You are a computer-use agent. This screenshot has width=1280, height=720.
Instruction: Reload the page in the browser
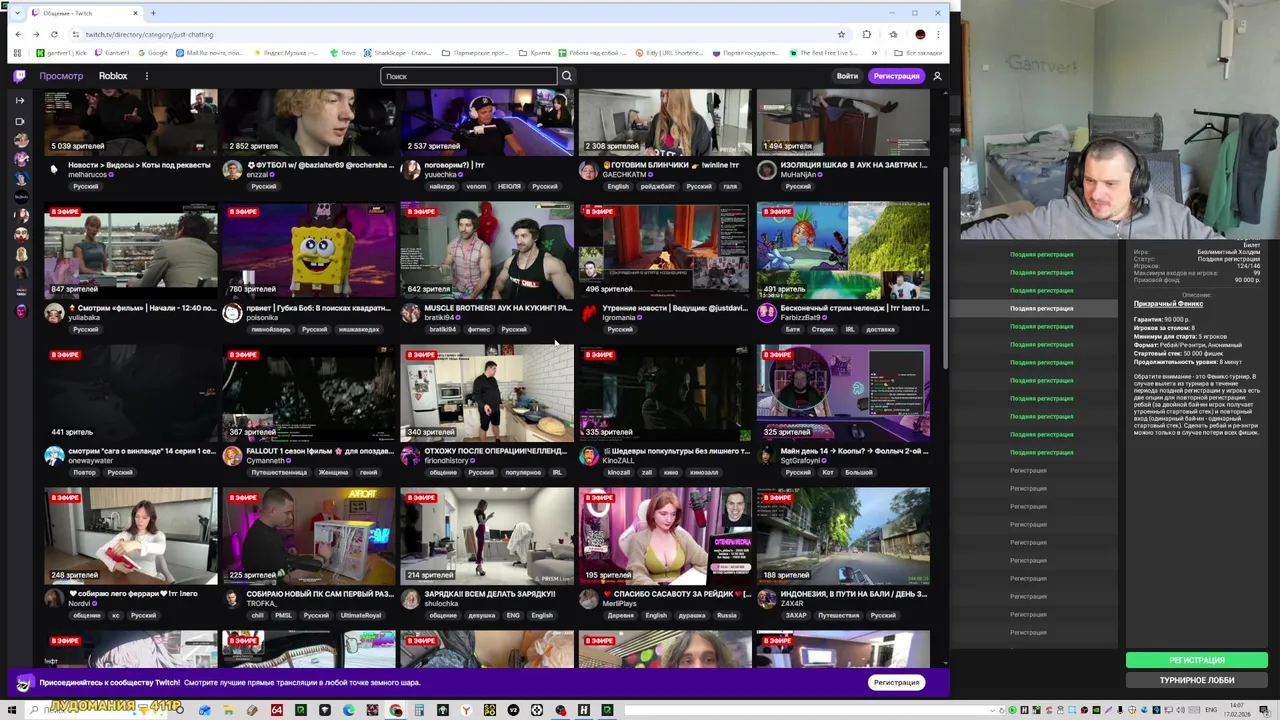[54, 34]
